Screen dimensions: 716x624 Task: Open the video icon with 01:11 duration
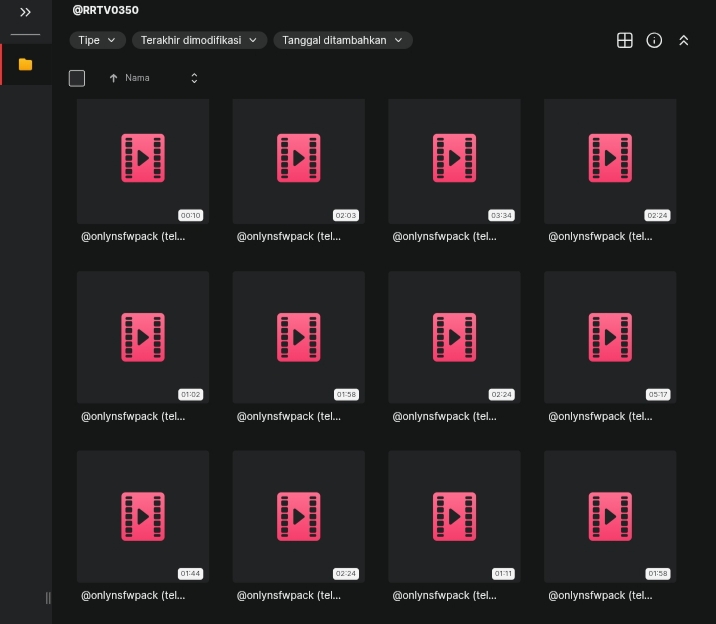coord(454,516)
